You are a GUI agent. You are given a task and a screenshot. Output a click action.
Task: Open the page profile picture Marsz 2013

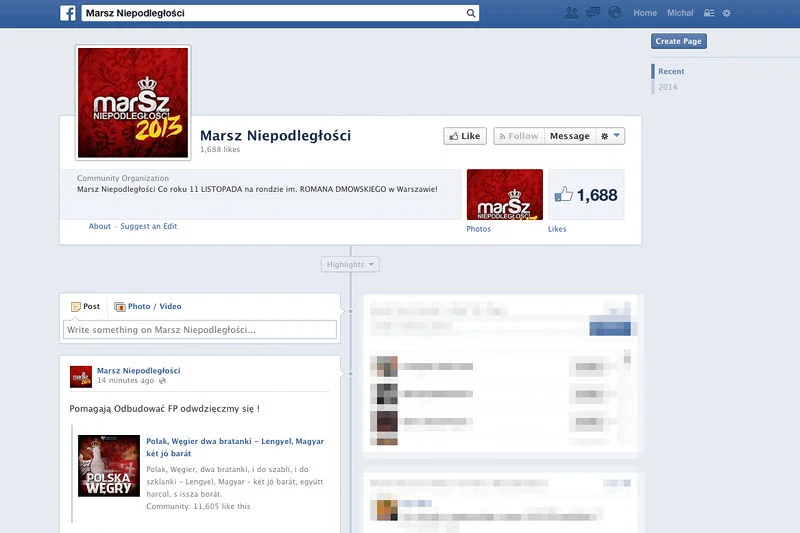tap(133, 103)
